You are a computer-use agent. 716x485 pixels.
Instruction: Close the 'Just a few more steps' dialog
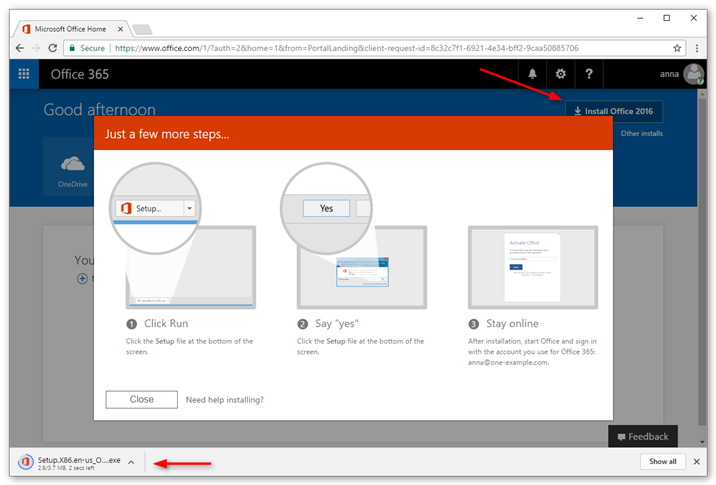point(142,399)
